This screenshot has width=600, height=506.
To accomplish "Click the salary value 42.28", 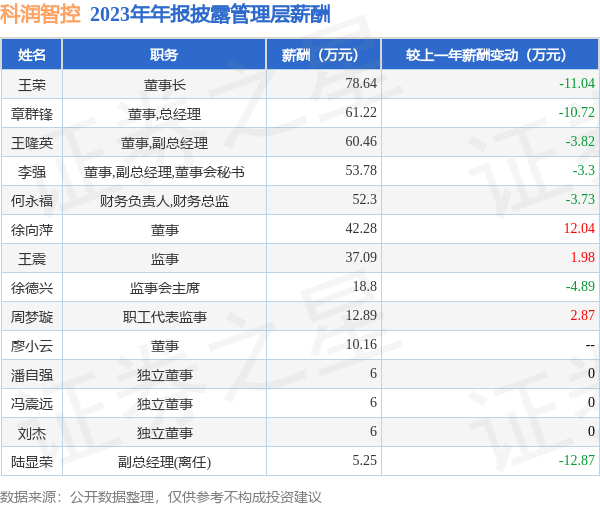I will coord(361,229).
